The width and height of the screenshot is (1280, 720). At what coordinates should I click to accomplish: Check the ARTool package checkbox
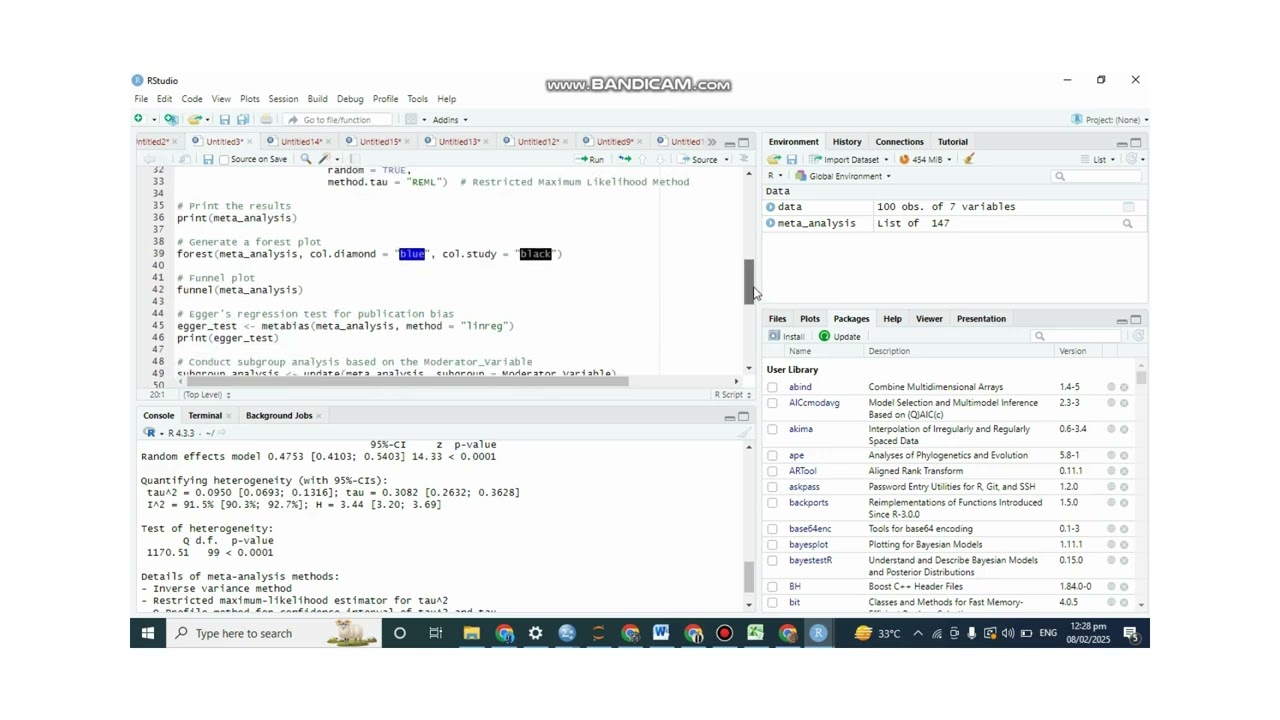point(772,471)
